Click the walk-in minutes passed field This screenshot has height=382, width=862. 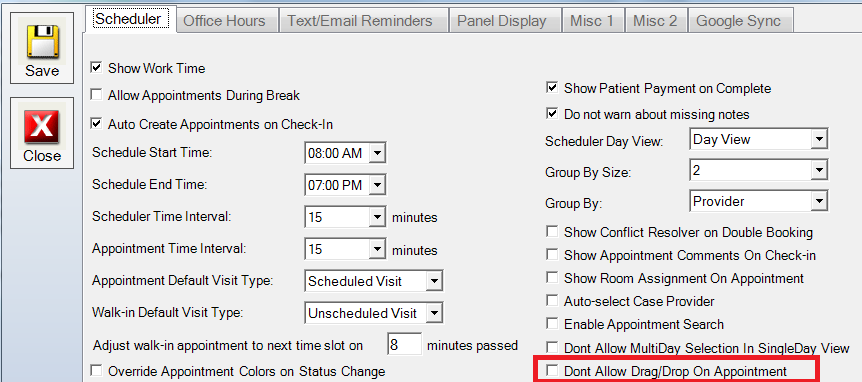[405, 345]
